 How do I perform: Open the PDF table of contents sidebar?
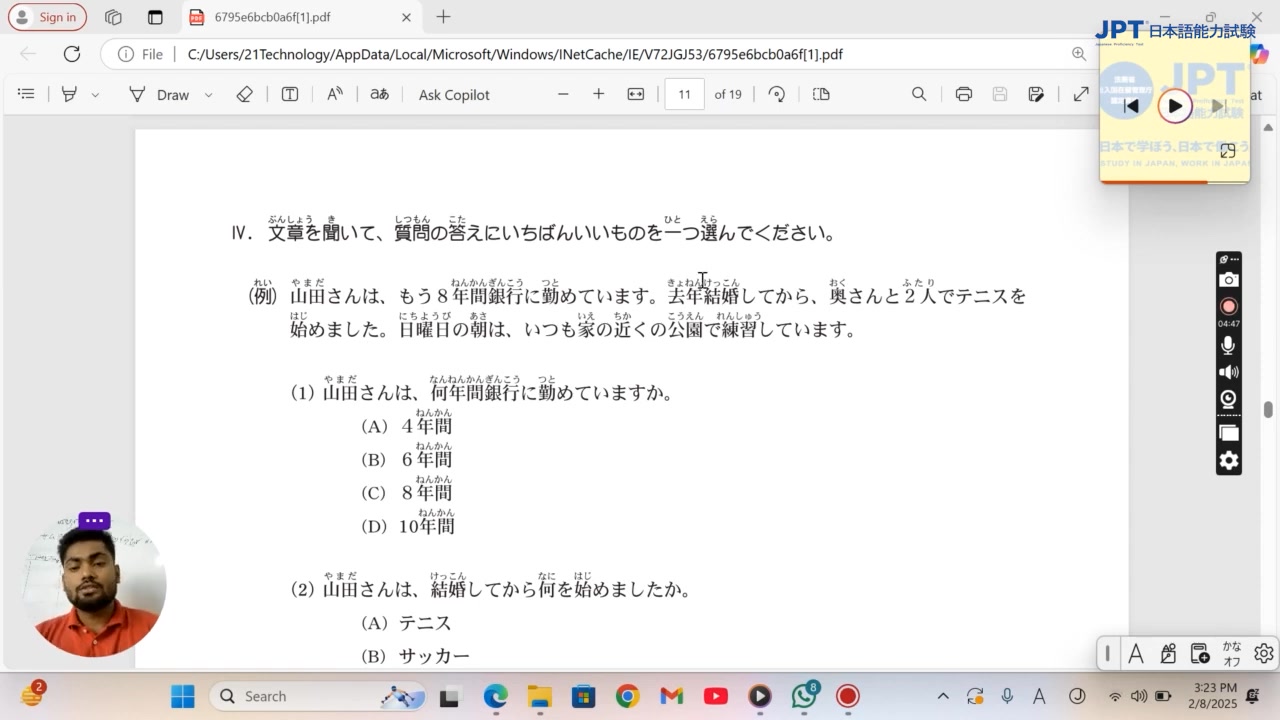tap(27, 94)
